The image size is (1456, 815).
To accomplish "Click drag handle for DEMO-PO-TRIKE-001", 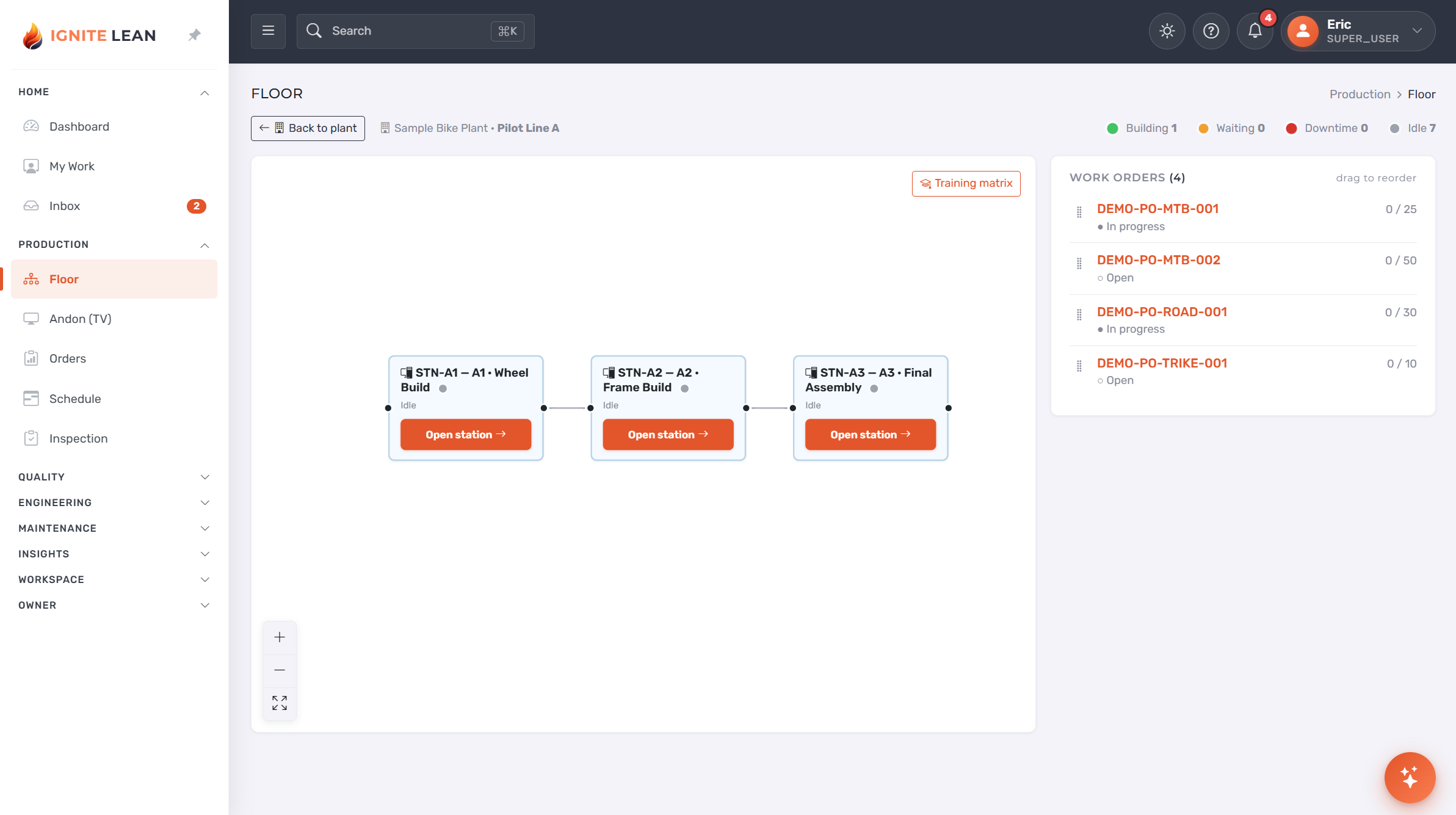I will click(1079, 366).
